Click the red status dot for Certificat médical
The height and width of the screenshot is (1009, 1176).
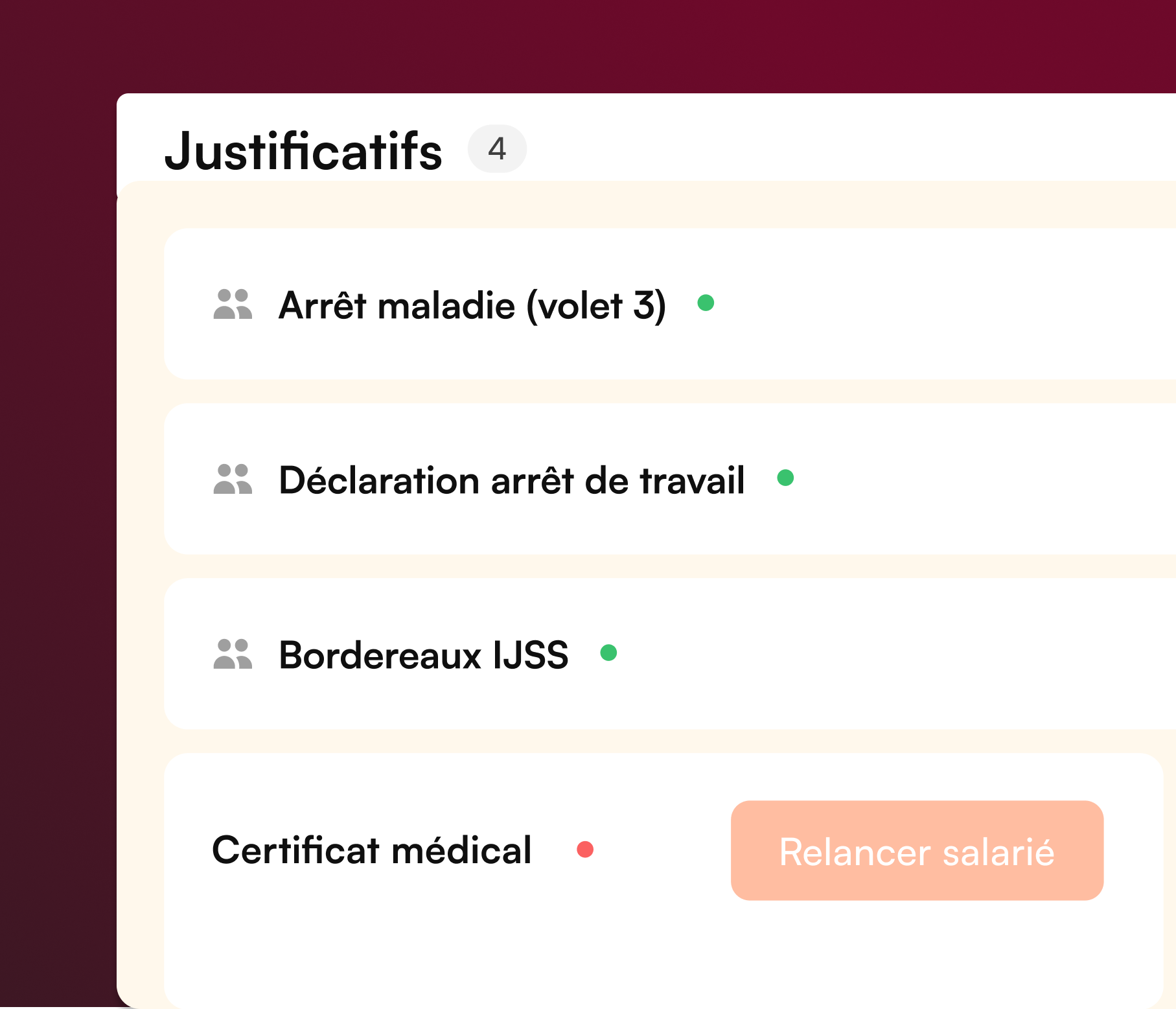pos(585,850)
